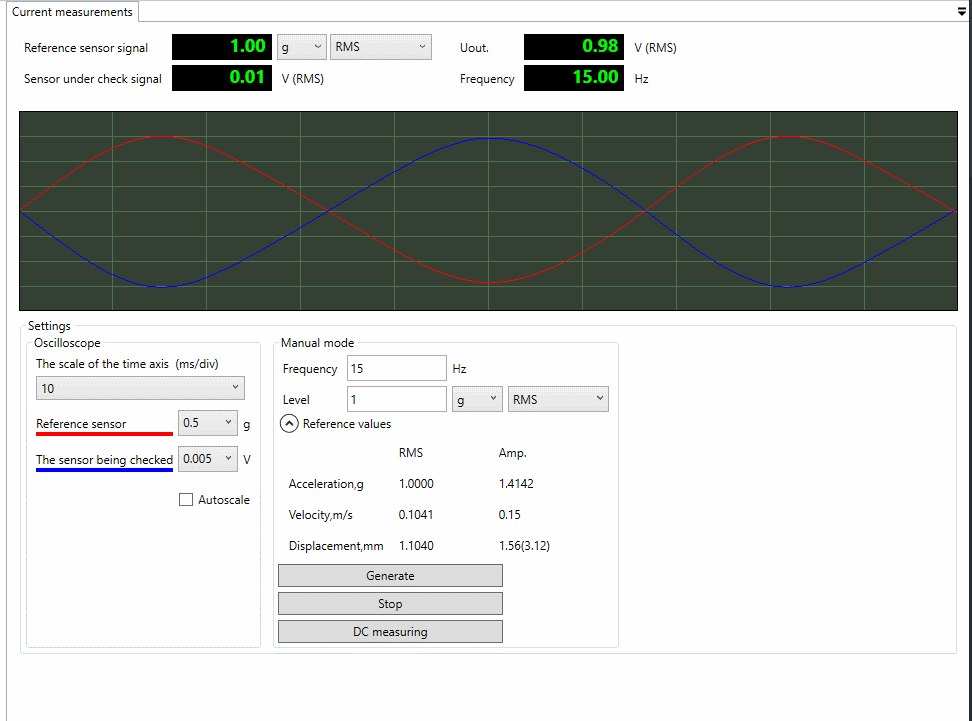Click the red Reference sensor color line
Image resolution: width=972 pixels, height=721 pixels.
point(104,434)
